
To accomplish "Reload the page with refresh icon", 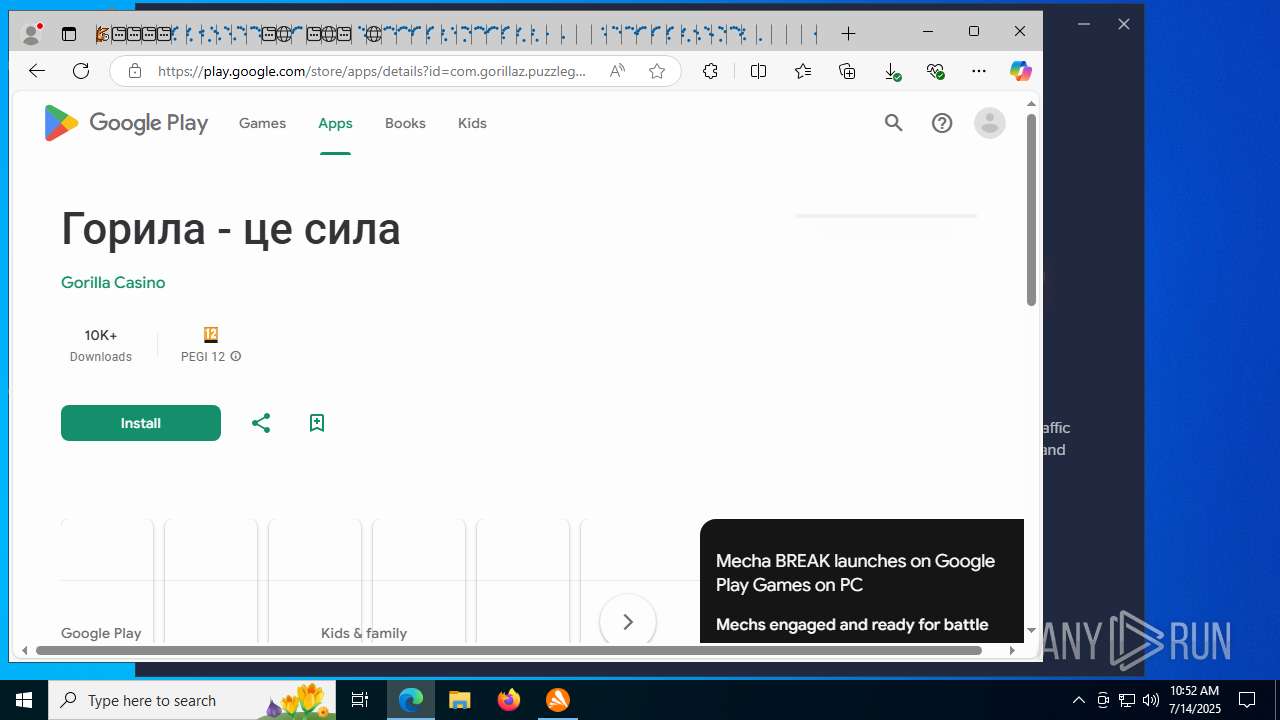I will coord(81,71).
